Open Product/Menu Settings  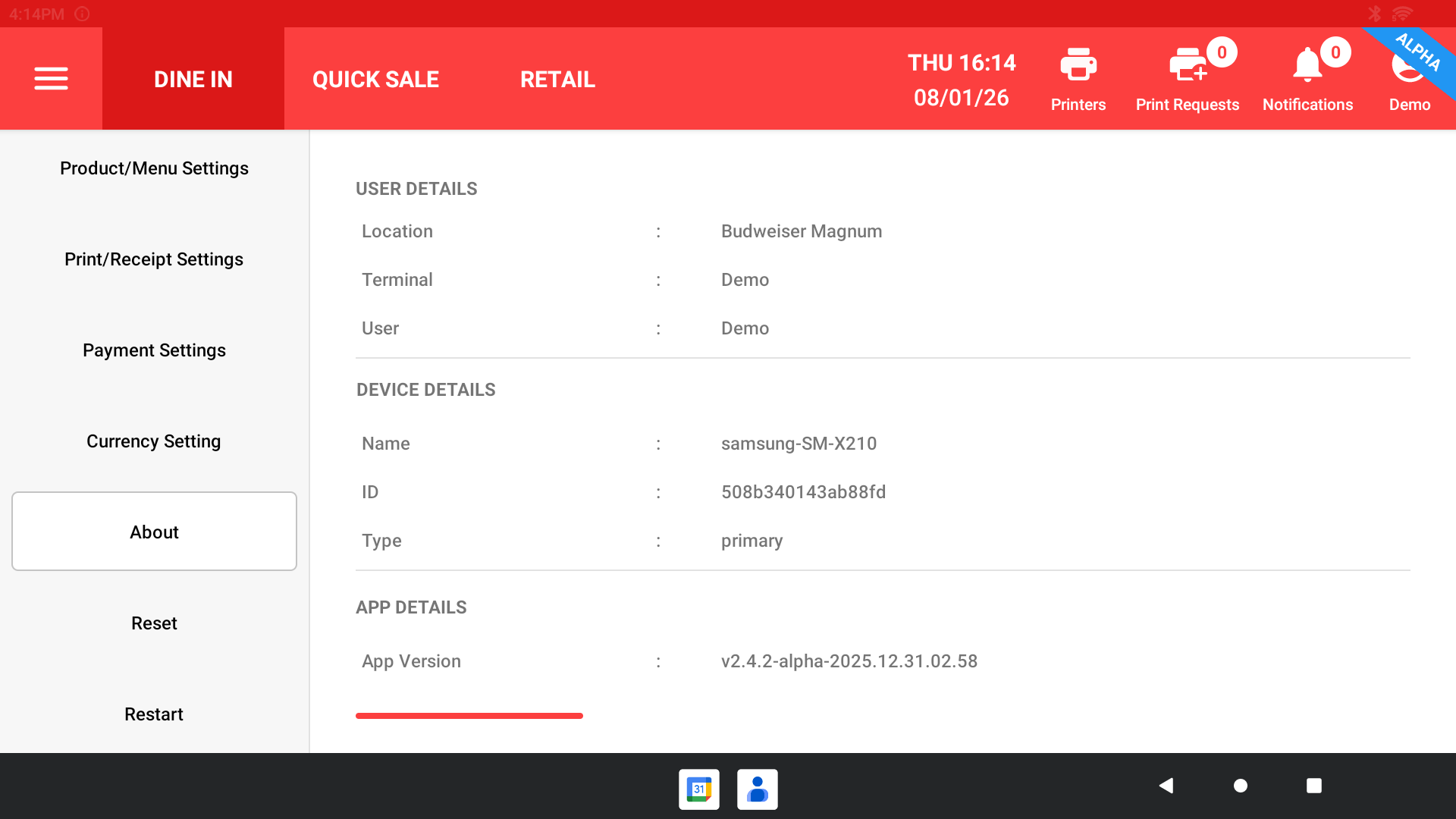coord(154,168)
